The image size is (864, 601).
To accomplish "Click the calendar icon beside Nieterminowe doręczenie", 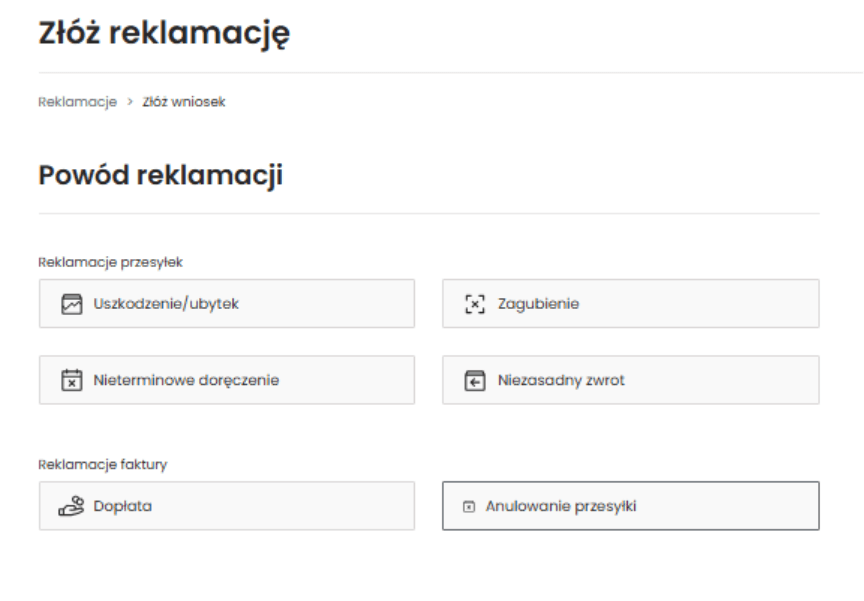I will (69, 380).
